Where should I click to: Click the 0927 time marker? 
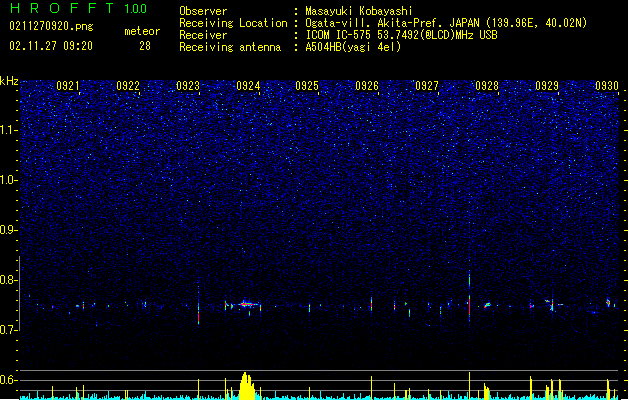coord(427,86)
